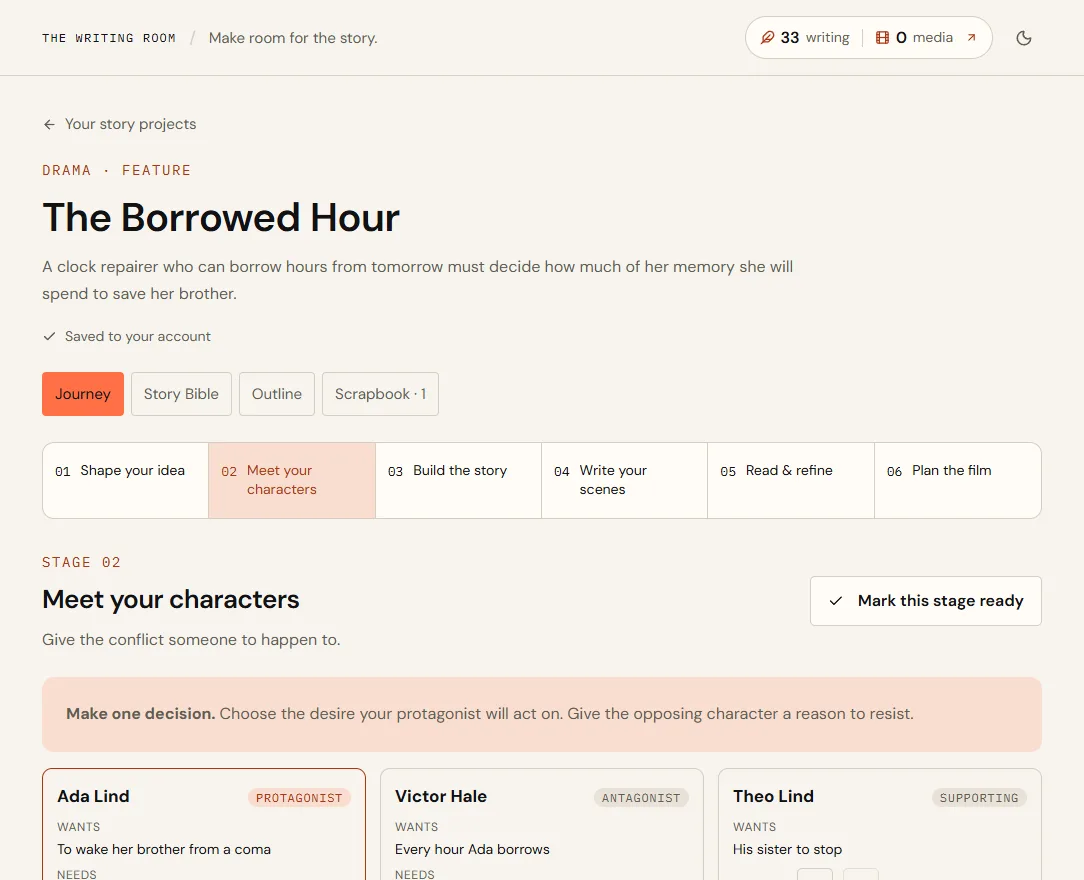The image size is (1084, 880).
Task: Go to stage 03 Build the story
Action: point(458,480)
